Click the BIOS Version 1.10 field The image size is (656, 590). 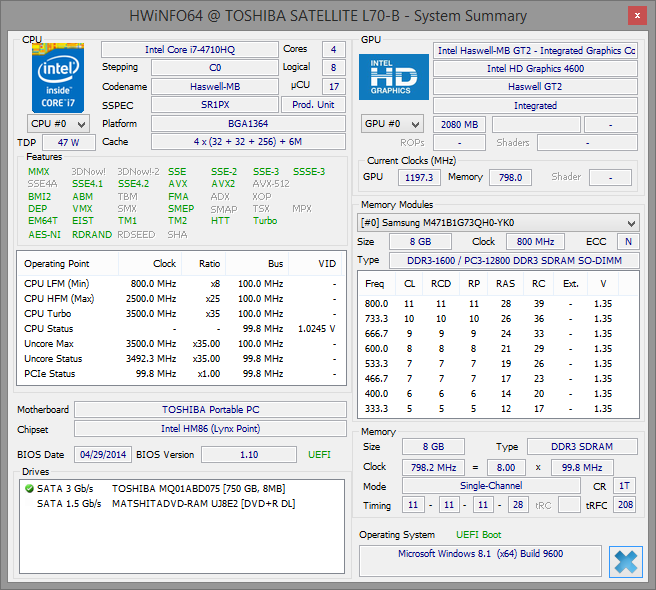tap(249, 455)
